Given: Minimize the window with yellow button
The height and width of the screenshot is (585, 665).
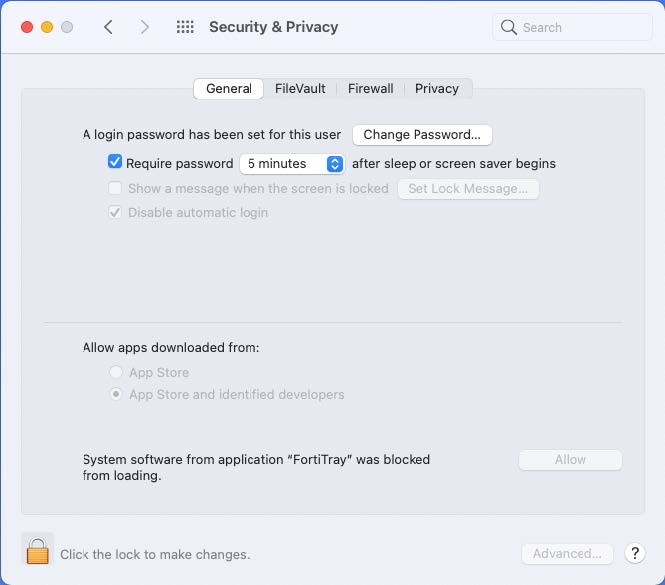Looking at the screenshot, I should [46, 27].
